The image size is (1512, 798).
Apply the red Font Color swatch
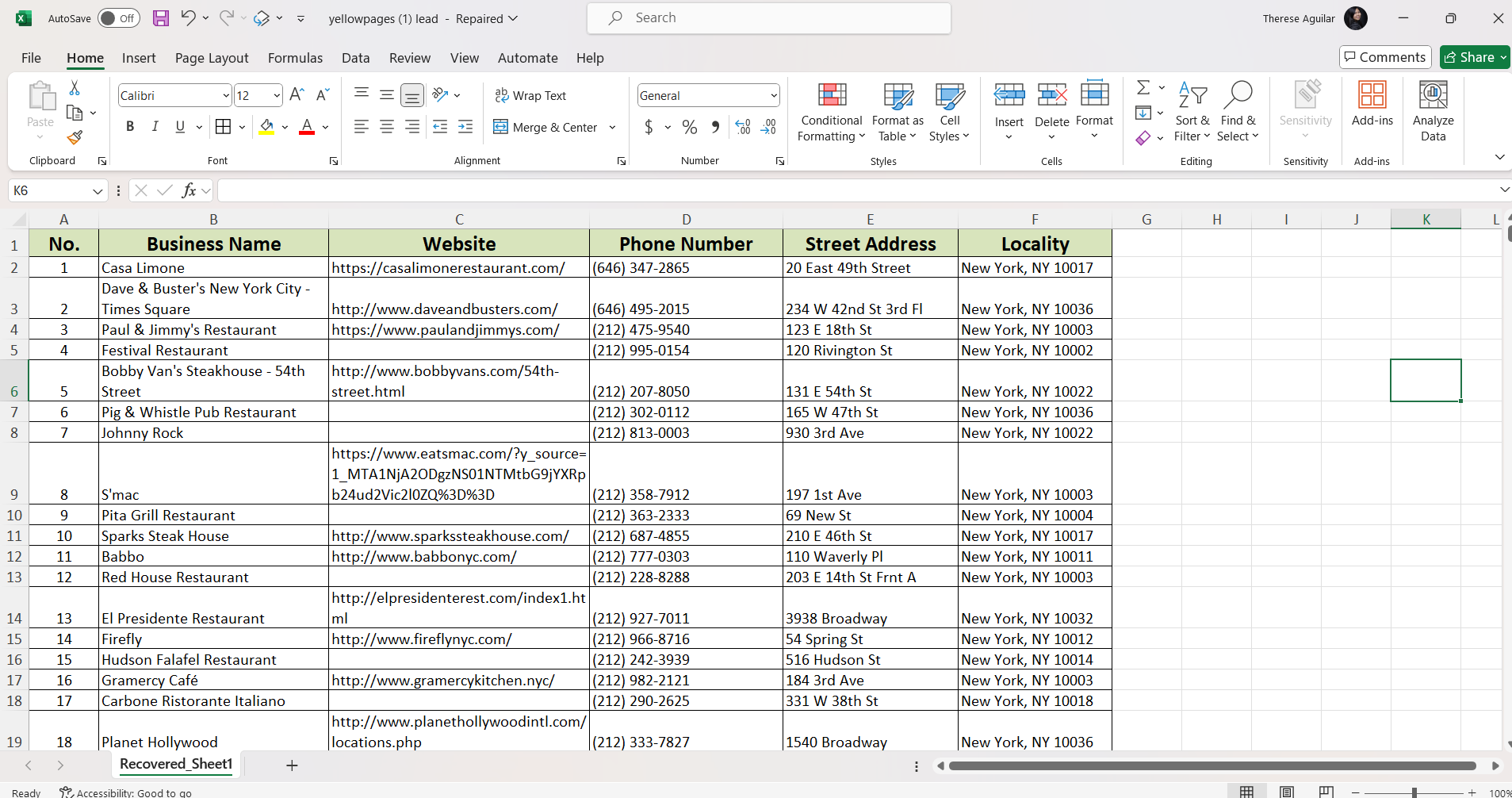[307, 127]
